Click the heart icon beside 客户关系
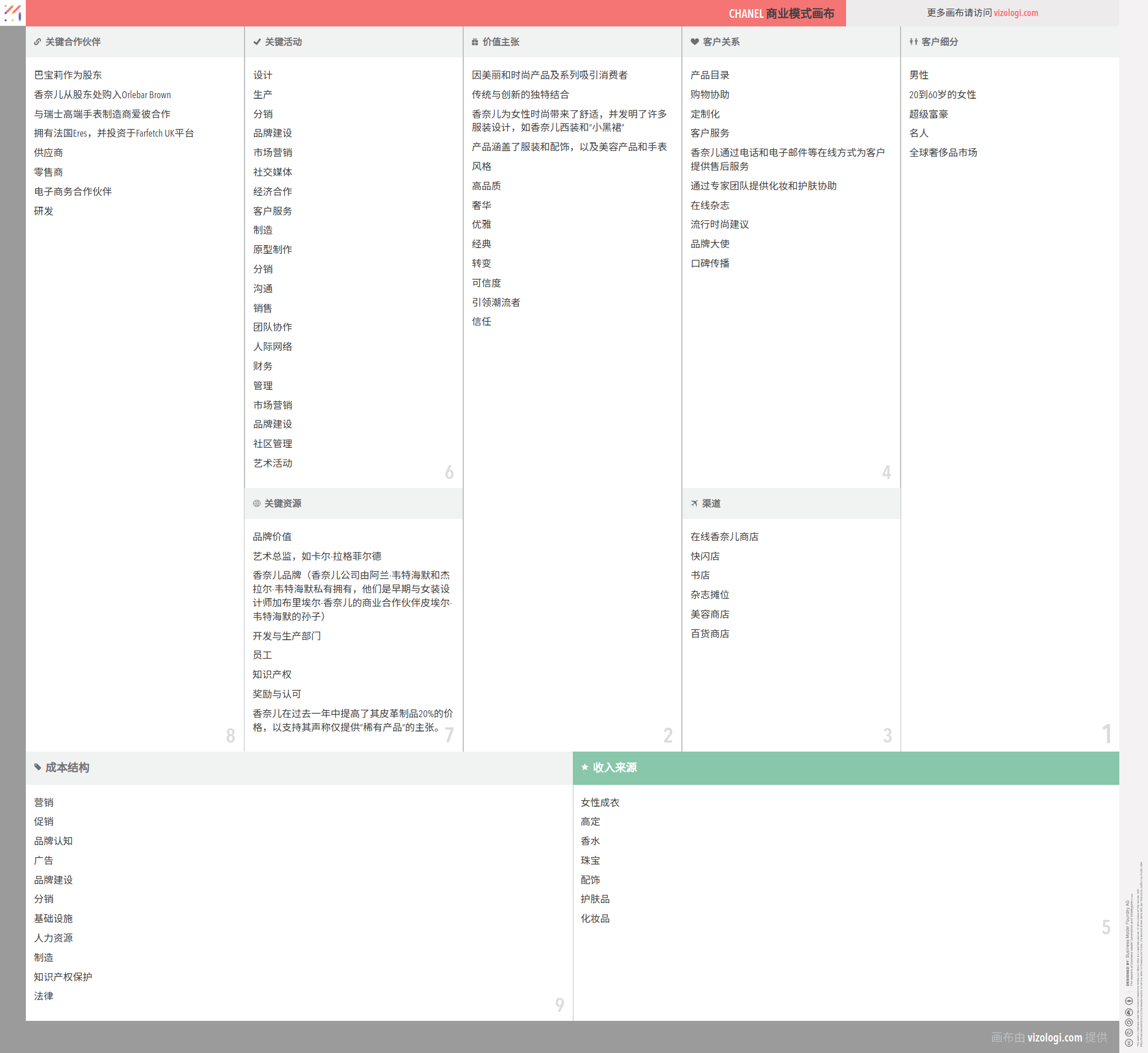This screenshot has height=1053, width=1148. pyautogui.click(x=695, y=42)
